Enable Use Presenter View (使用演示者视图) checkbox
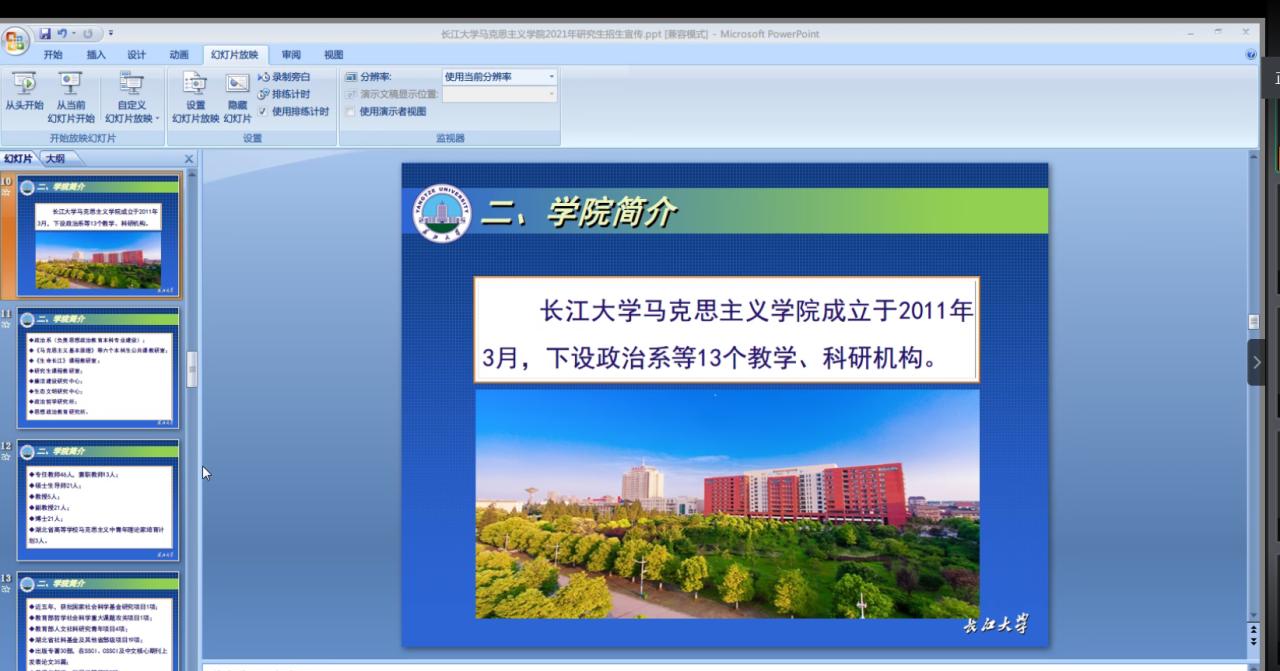Viewport: 1280px width, 671px height. (351, 112)
